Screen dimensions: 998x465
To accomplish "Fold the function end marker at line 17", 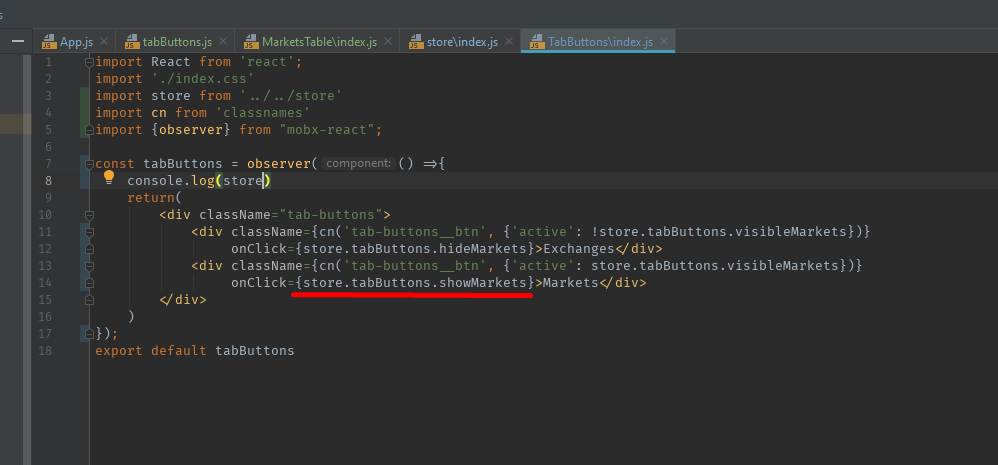I will (x=90, y=333).
